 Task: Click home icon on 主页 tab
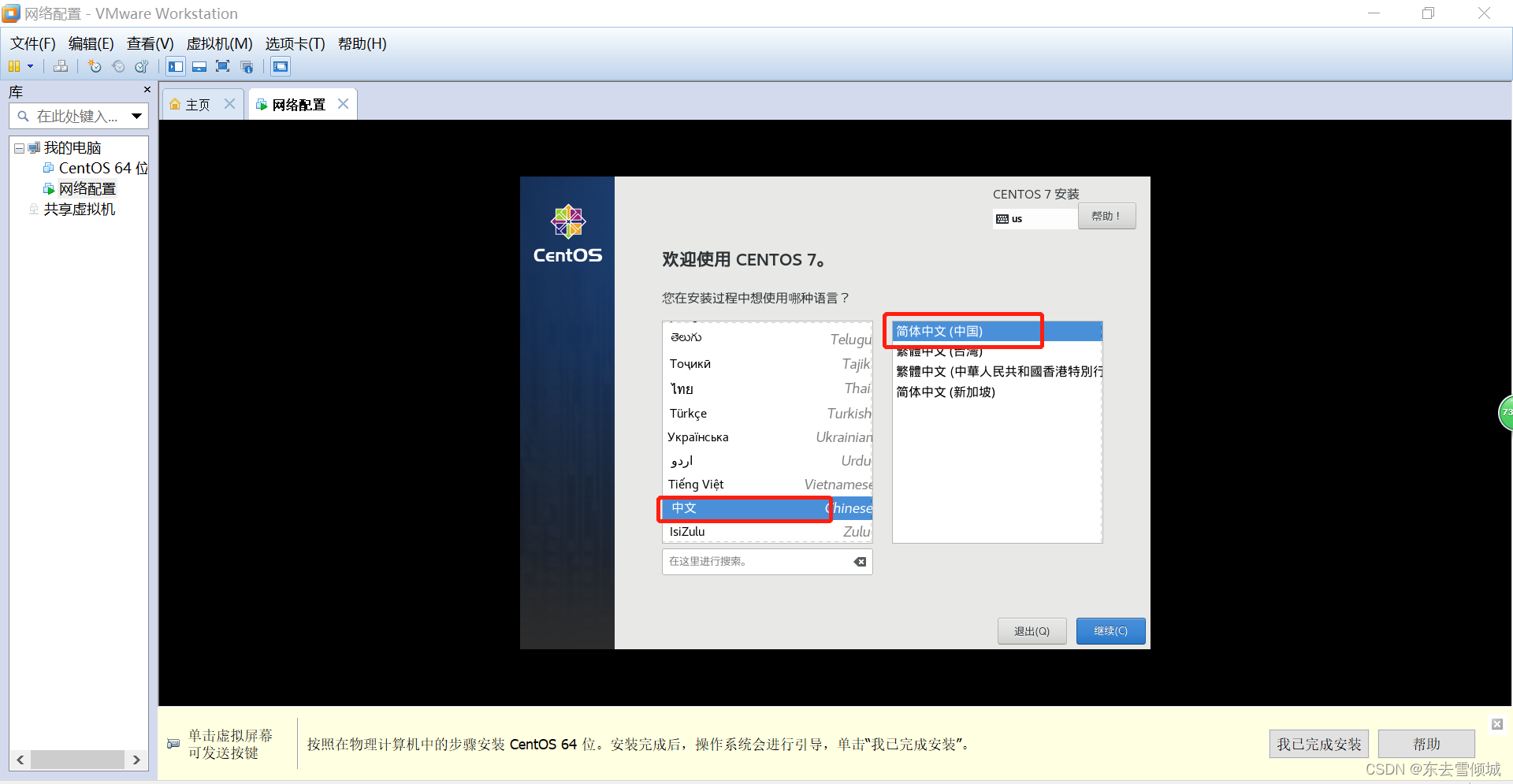(x=175, y=104)
